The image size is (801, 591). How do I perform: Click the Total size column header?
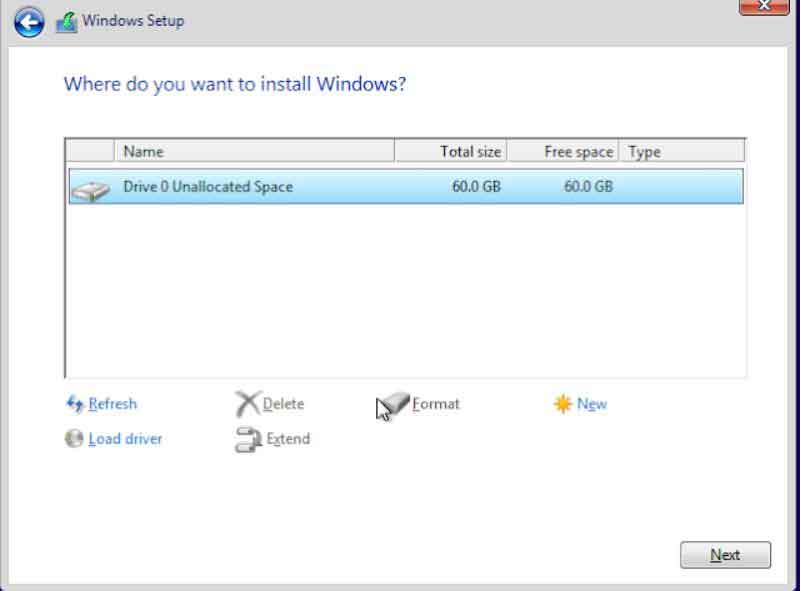452,152
